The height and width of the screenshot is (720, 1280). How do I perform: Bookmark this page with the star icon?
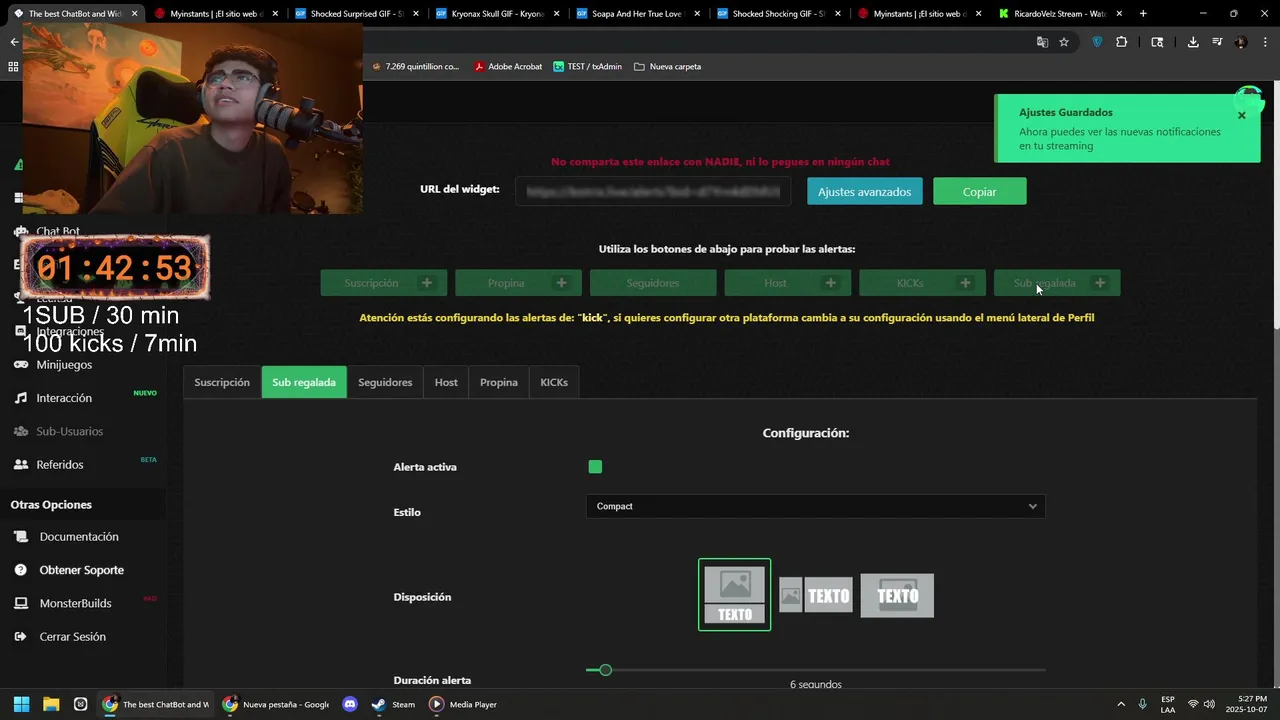point(1064,42)
